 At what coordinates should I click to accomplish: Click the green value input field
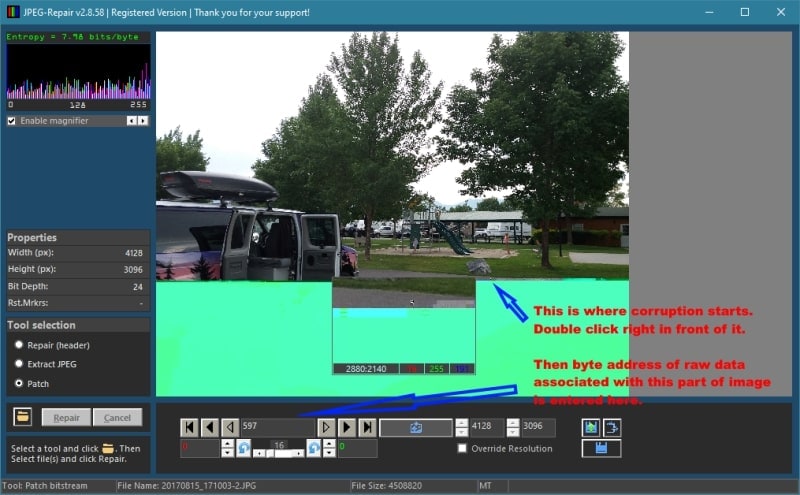tap(358, 448)
